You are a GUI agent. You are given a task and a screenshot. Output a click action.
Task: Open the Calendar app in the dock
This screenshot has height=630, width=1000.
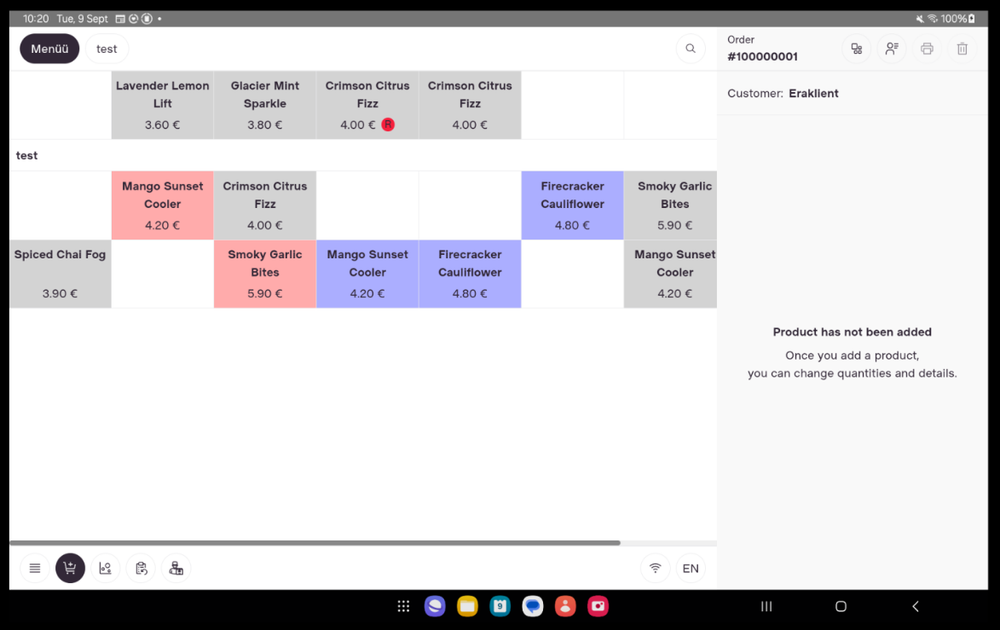(x=500, y=606)
